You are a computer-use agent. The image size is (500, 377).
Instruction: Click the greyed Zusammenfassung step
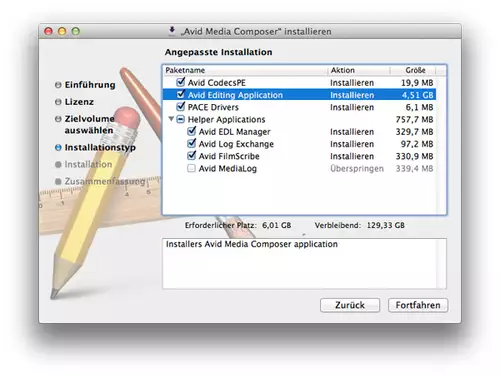(x=105, y=181)
